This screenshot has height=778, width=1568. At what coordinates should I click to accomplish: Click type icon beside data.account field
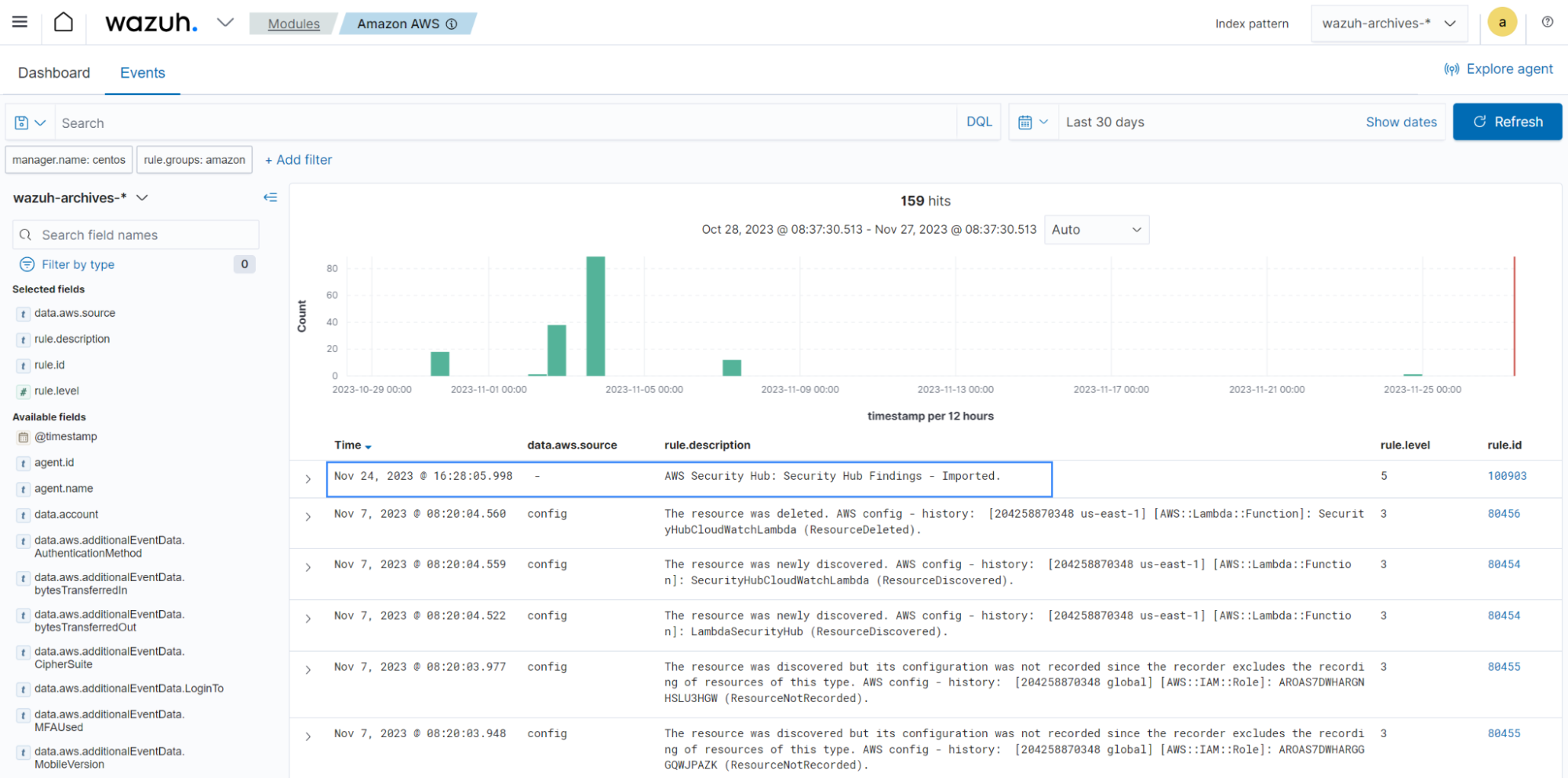[x=23, y=515]
